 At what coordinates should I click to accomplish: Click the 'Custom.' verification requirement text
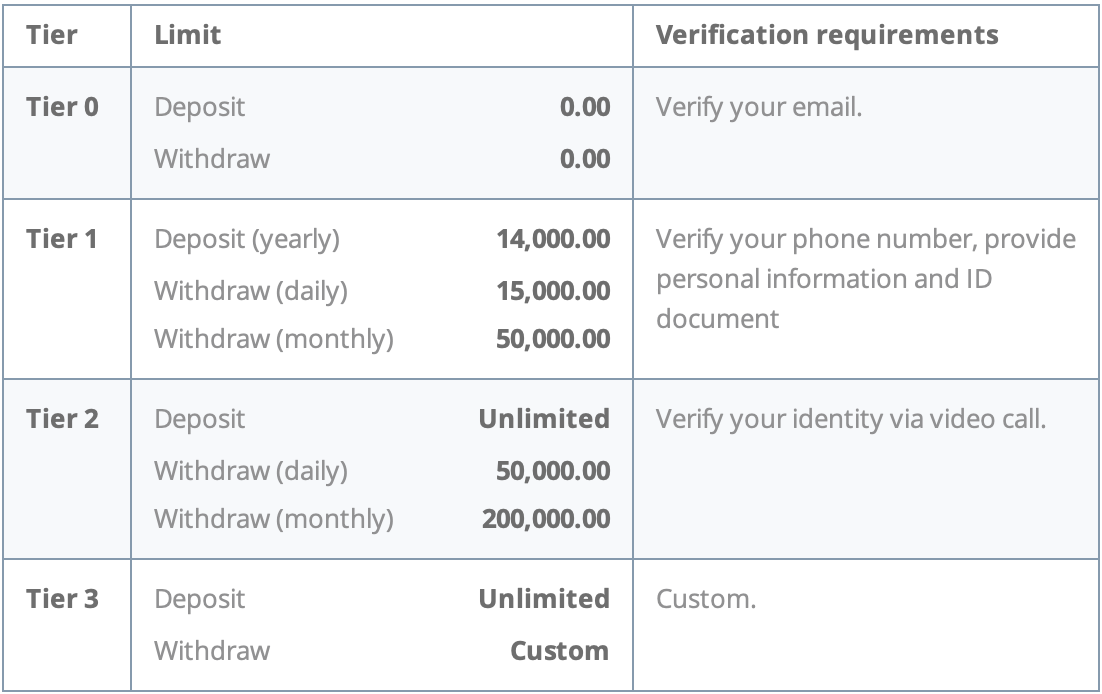click(x=706, y=599)
